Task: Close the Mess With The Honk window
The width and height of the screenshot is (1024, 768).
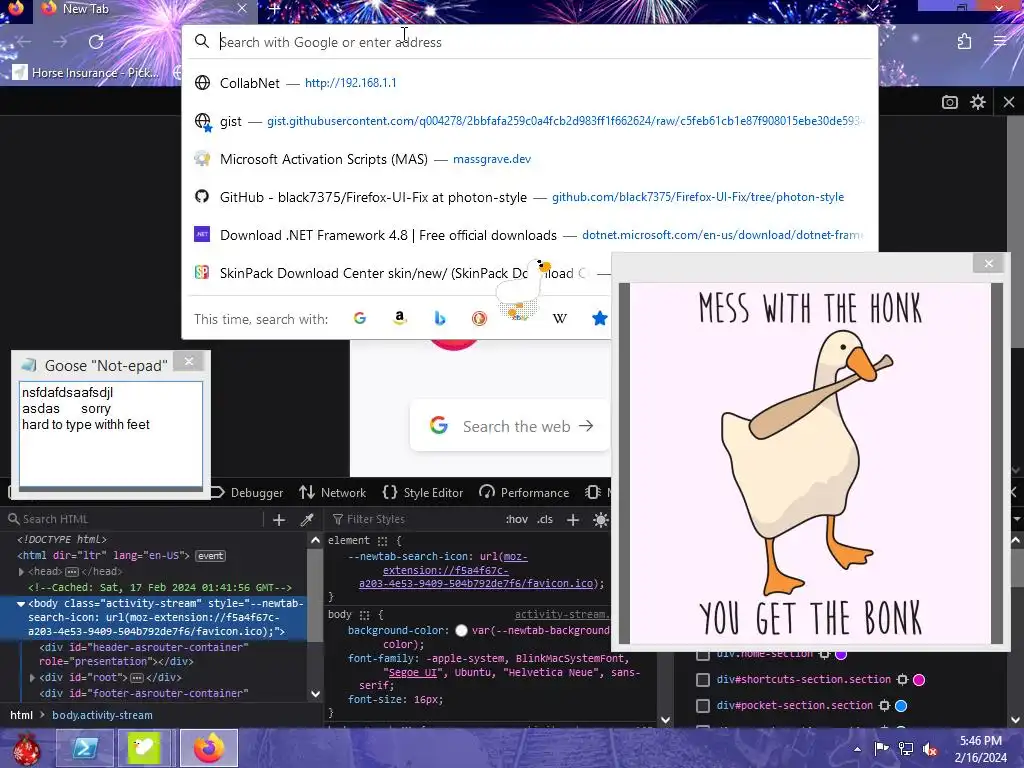Action: 989,263
